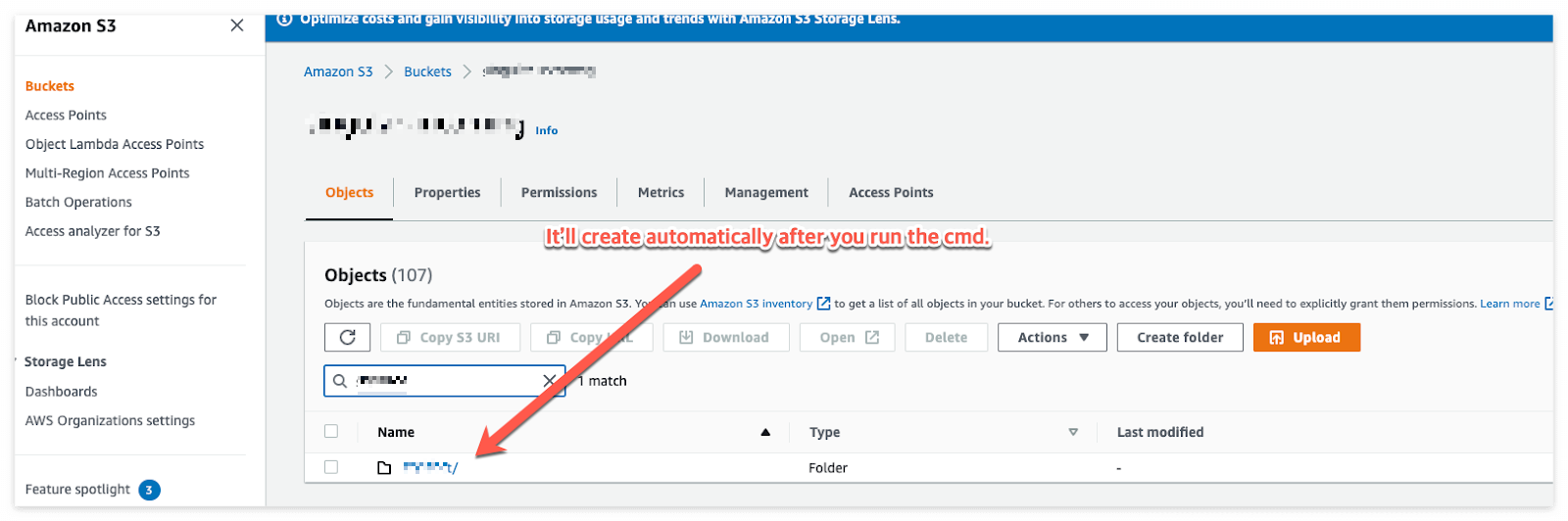Click the Open button

(848, 337)
